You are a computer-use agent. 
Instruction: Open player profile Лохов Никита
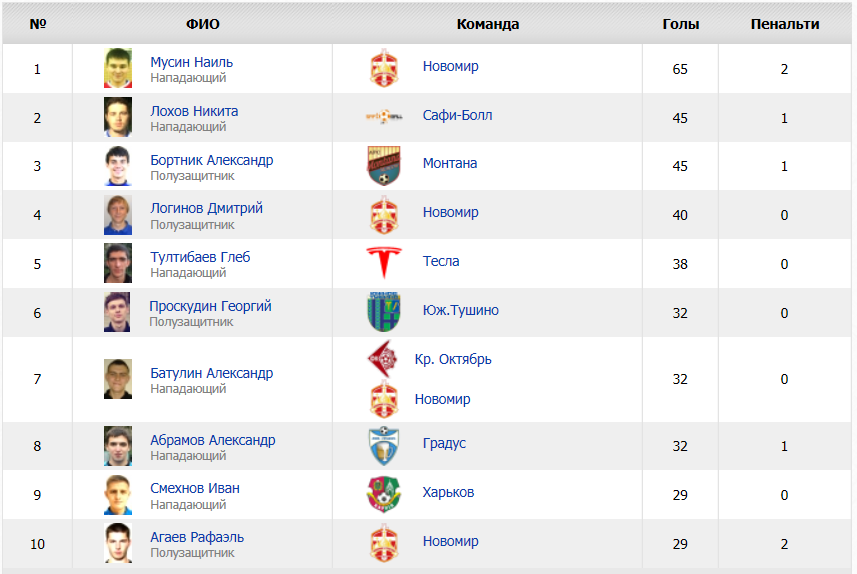tap(194, 111)
